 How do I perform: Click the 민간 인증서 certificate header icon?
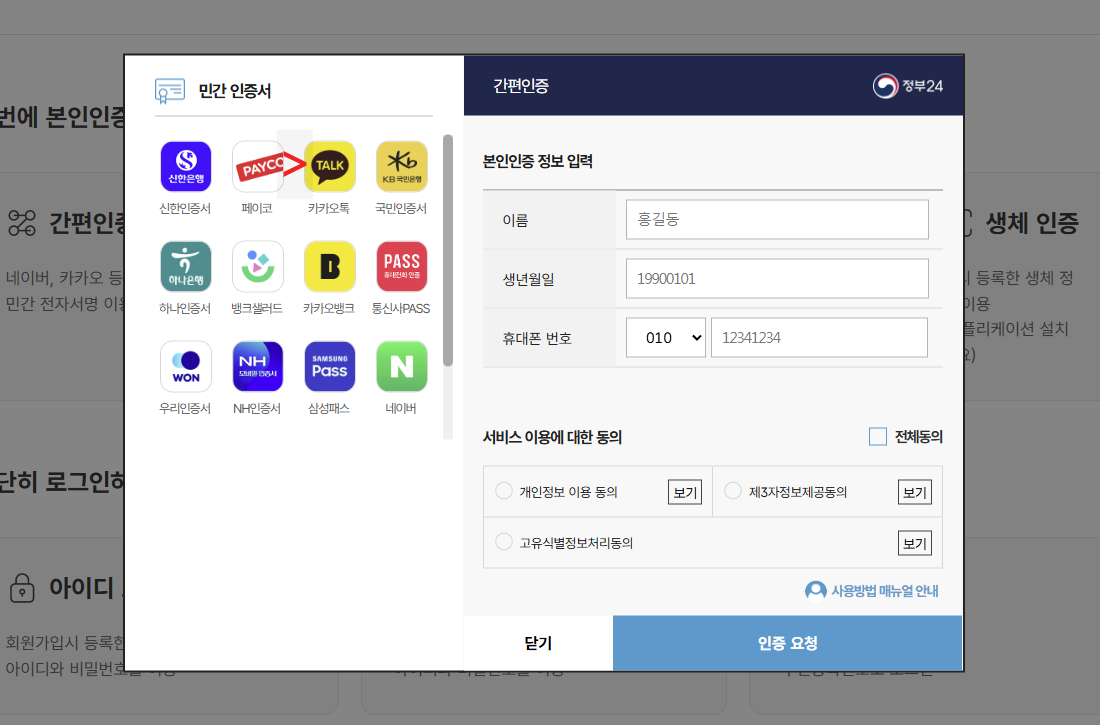170,91
